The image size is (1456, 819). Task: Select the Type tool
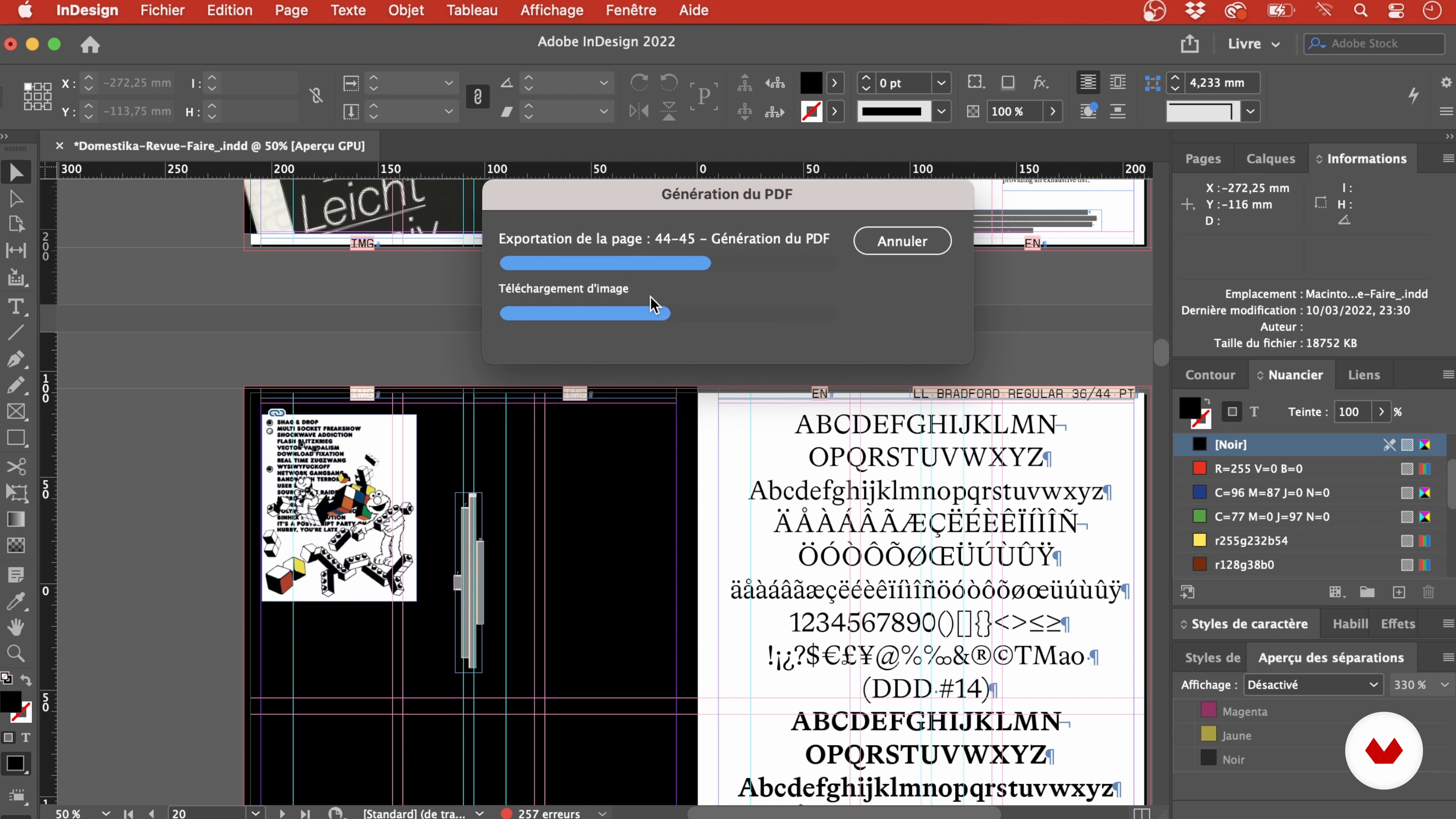(x=16, y=307)
